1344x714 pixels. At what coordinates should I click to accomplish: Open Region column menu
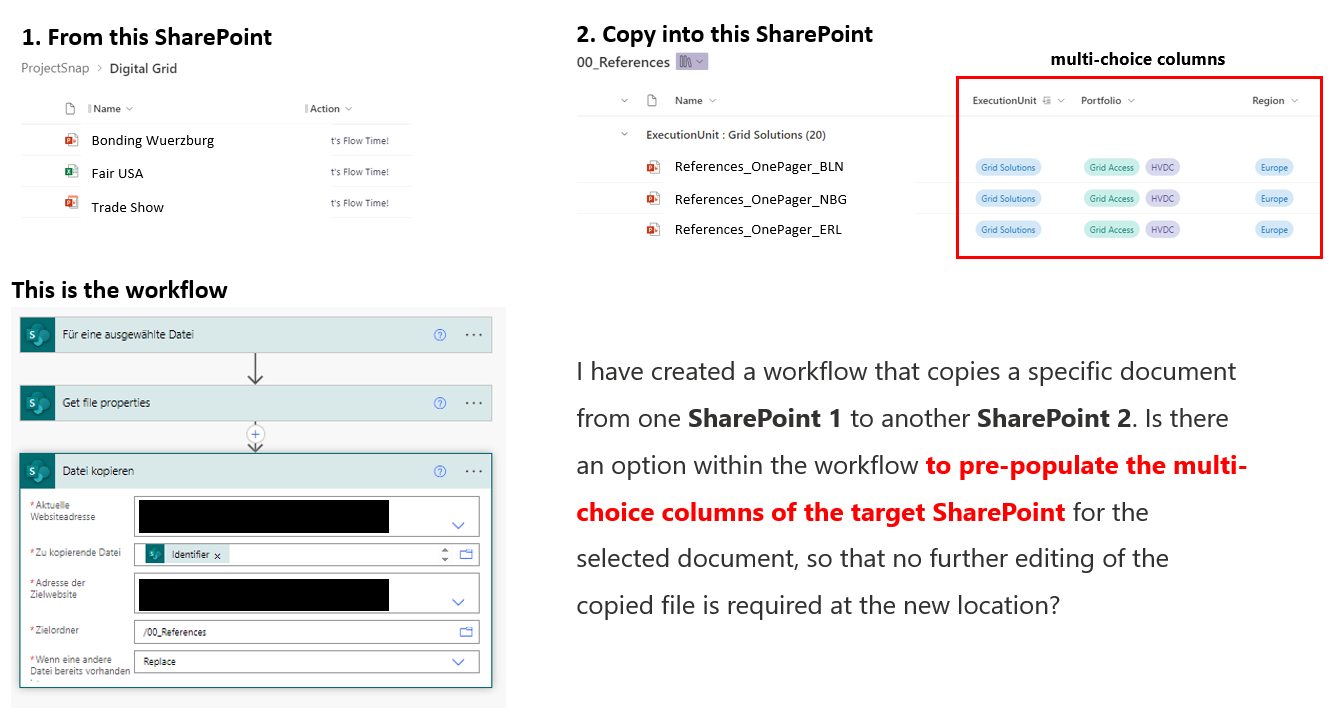coord(1294,101)
